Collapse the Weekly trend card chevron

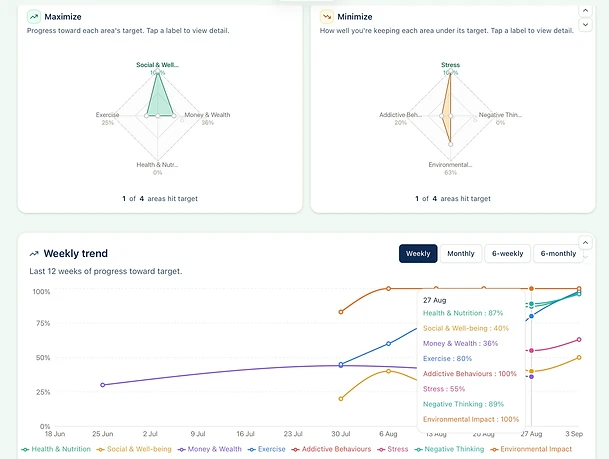click(585, 243)
